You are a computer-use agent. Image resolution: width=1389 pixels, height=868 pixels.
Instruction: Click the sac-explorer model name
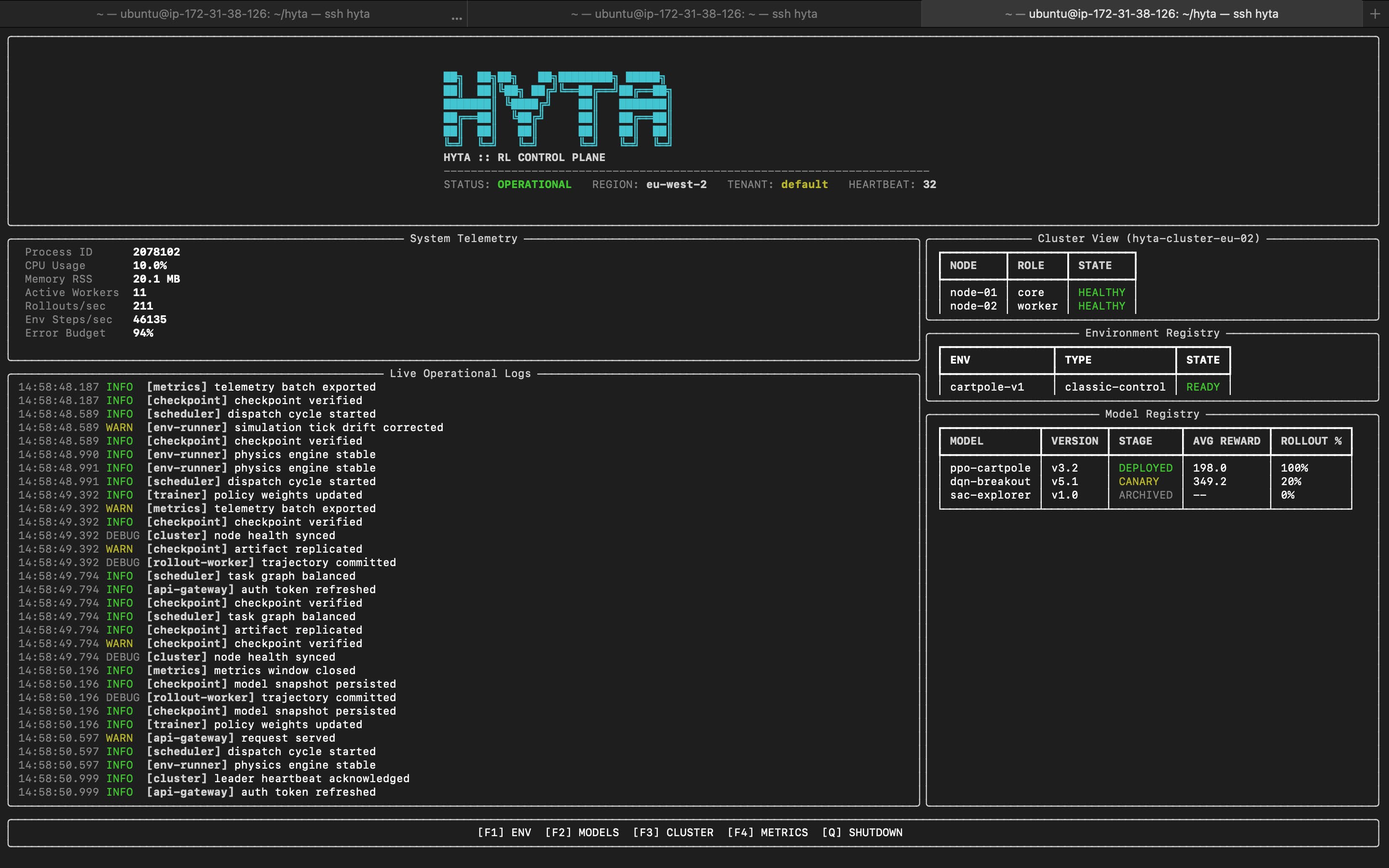tap(990, 495)
